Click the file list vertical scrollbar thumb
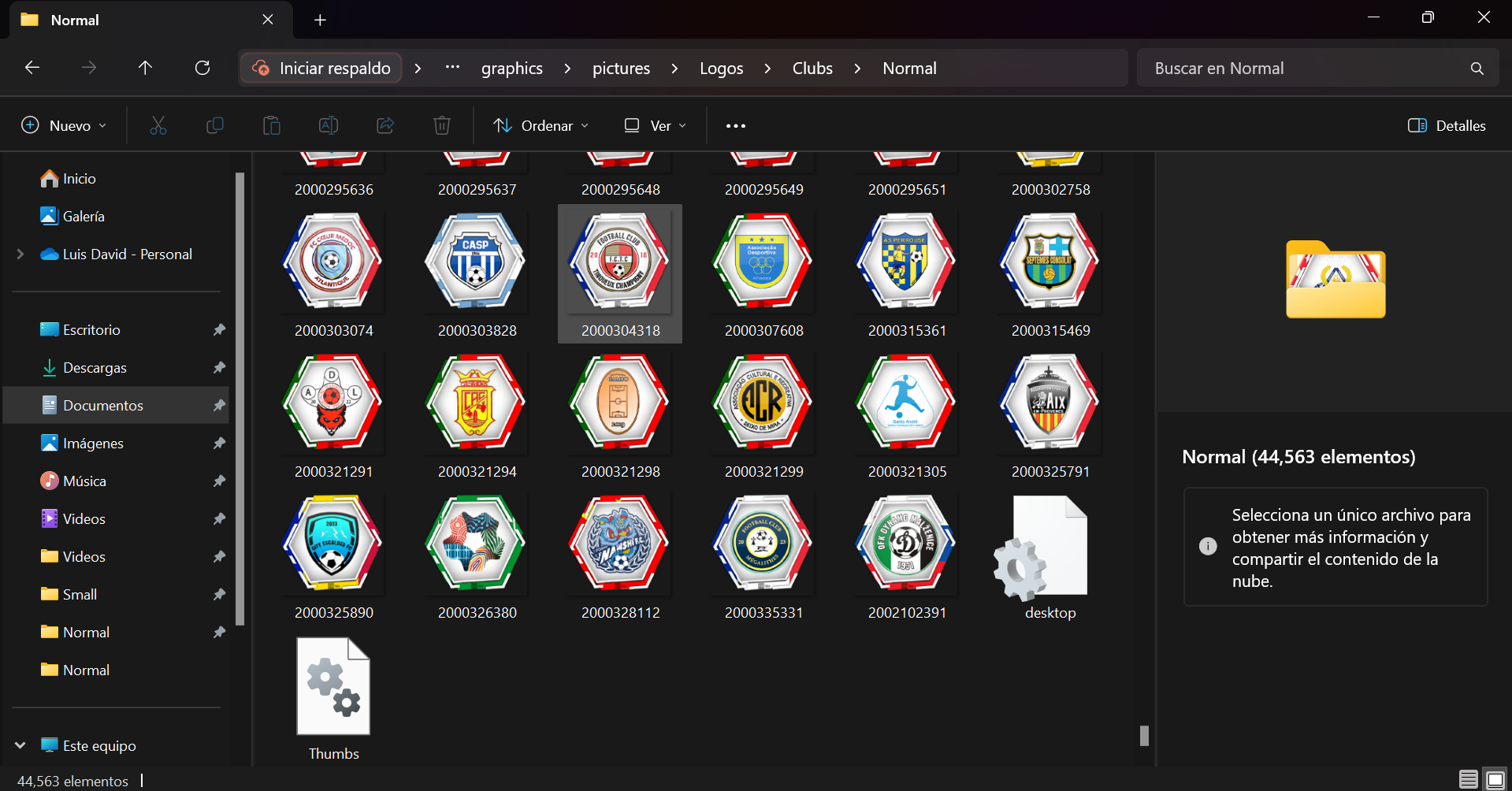 (x=1144, y=736)
